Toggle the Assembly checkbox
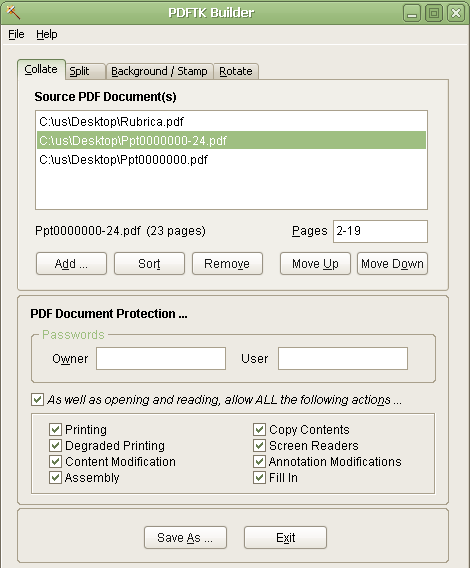 click(x=55, y=478)
